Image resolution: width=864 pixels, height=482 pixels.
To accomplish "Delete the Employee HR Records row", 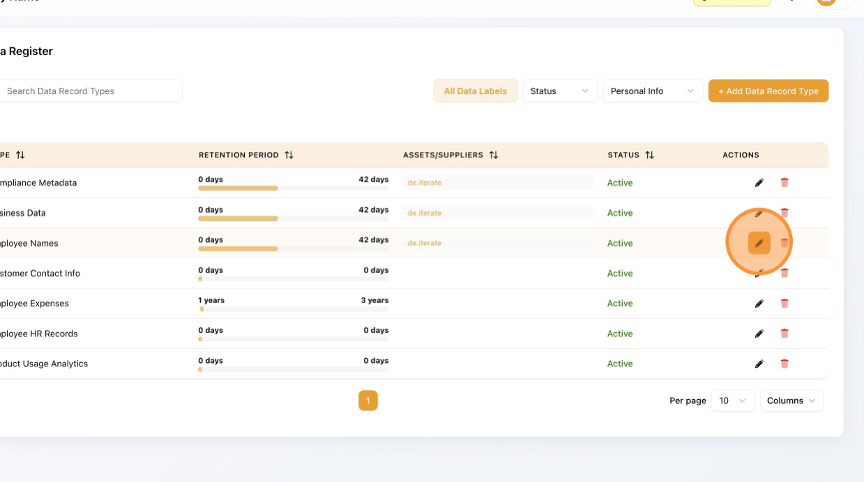I will pos(784,333).
